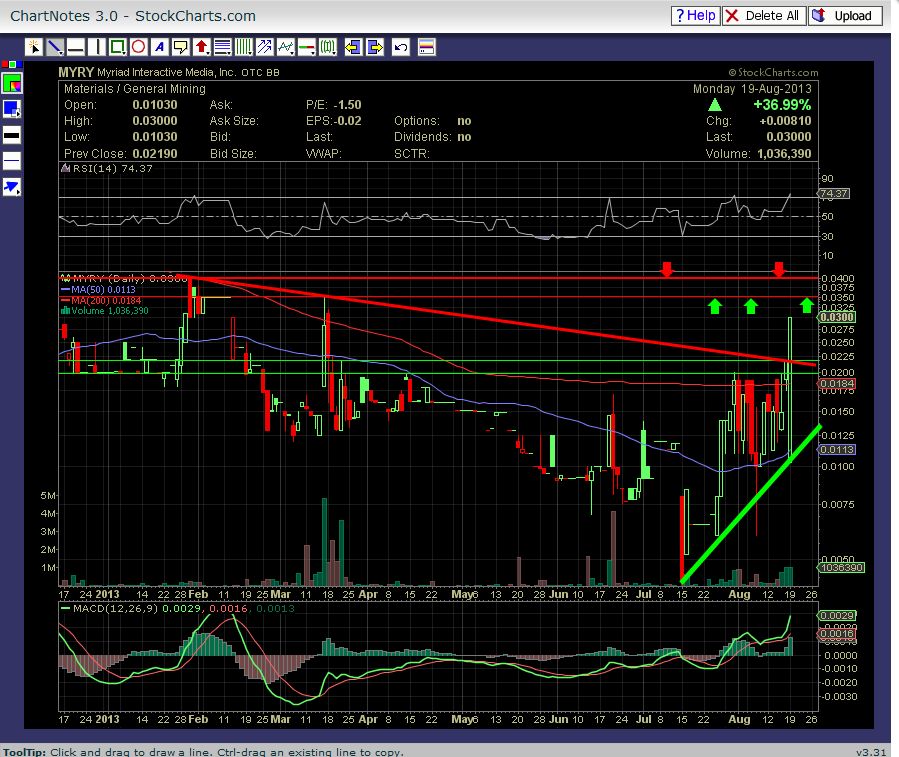
Task: Click the EPS -0.02 text
Action: click(334, 121)
